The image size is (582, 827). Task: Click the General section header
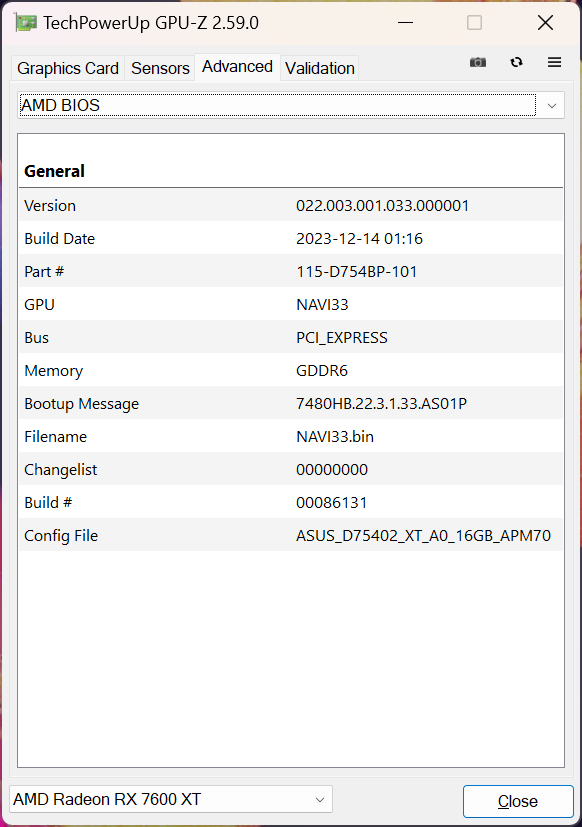click(x=54, y=171)
